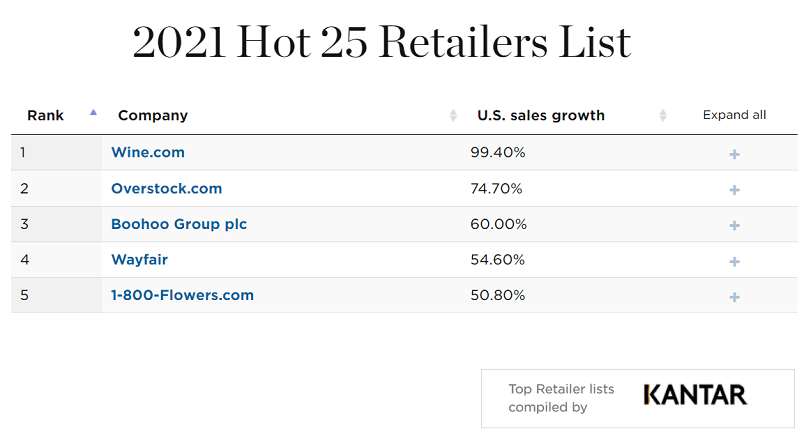The width and height of the screenshot is (806, 440).
Task: Click the Rank column header
Action: click(45, 115)
